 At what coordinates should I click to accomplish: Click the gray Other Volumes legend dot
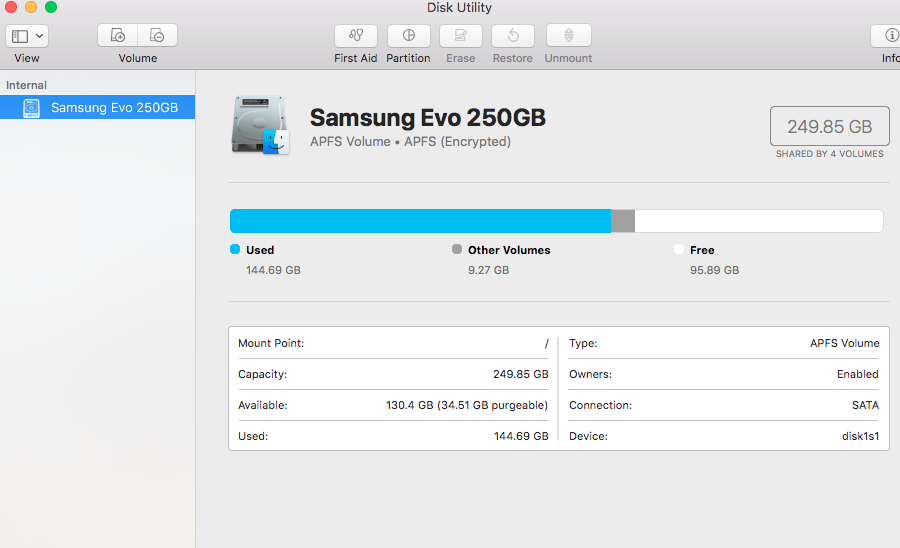pos(457,249)
